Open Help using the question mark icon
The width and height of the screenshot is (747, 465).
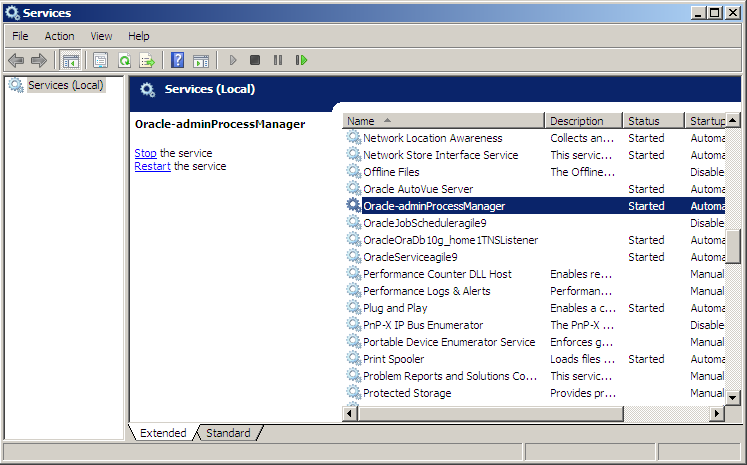point(177,61)
